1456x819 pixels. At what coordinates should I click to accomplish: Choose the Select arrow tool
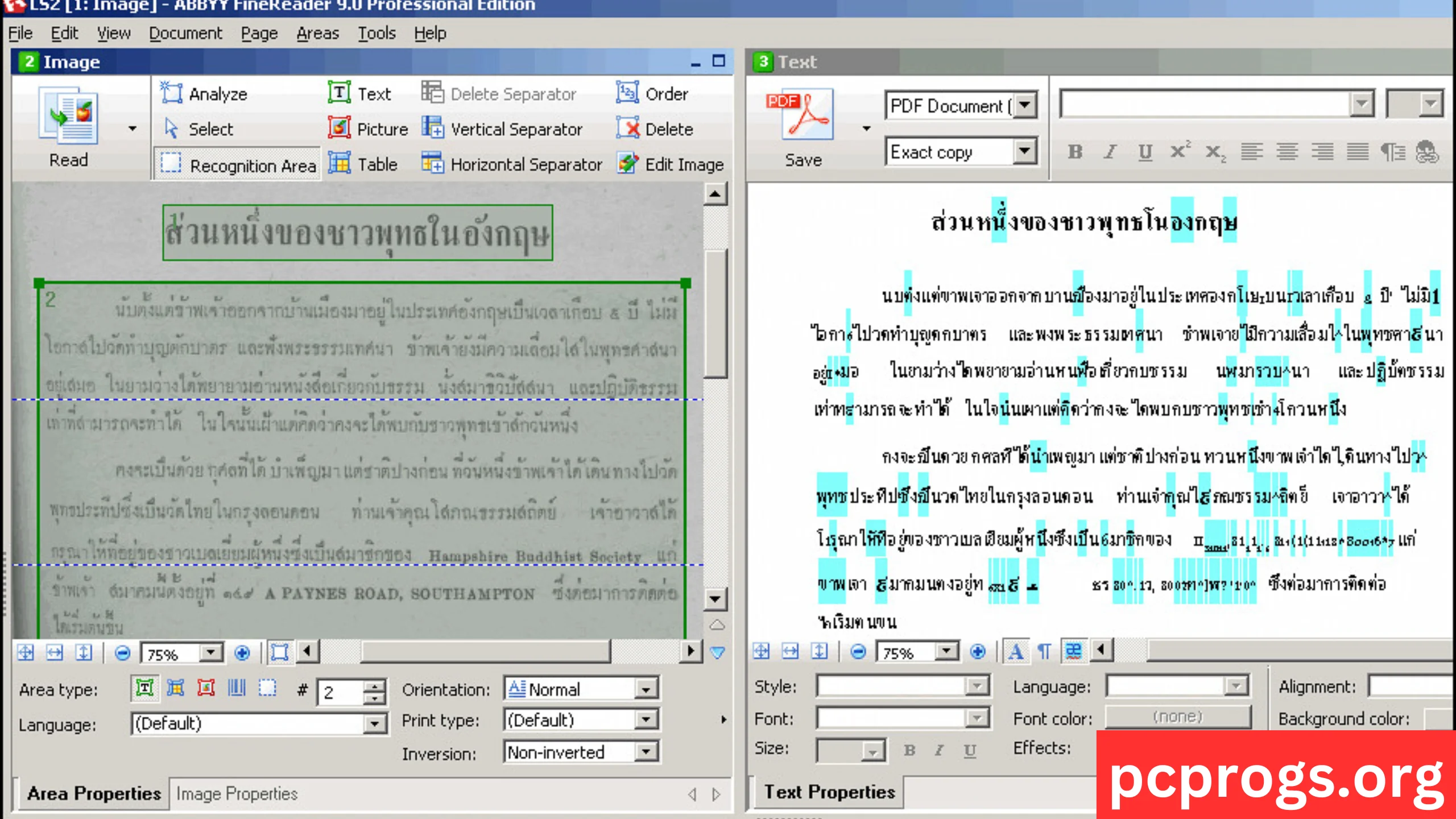(198, 129)
